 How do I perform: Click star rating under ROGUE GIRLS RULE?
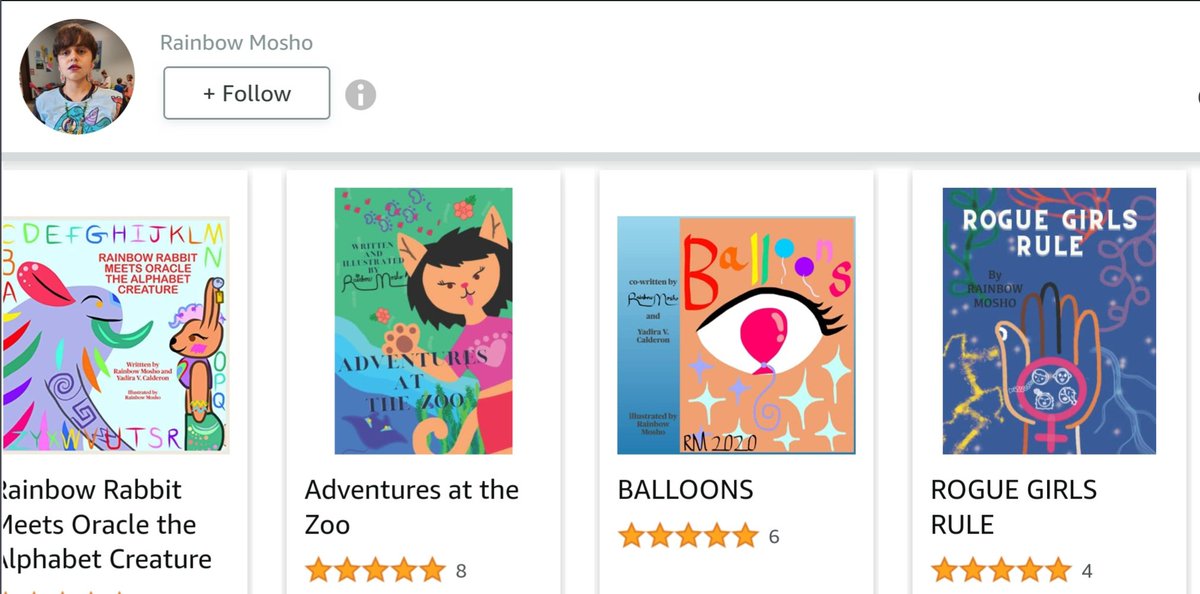pyautogui.click(x=1001, y=571)
